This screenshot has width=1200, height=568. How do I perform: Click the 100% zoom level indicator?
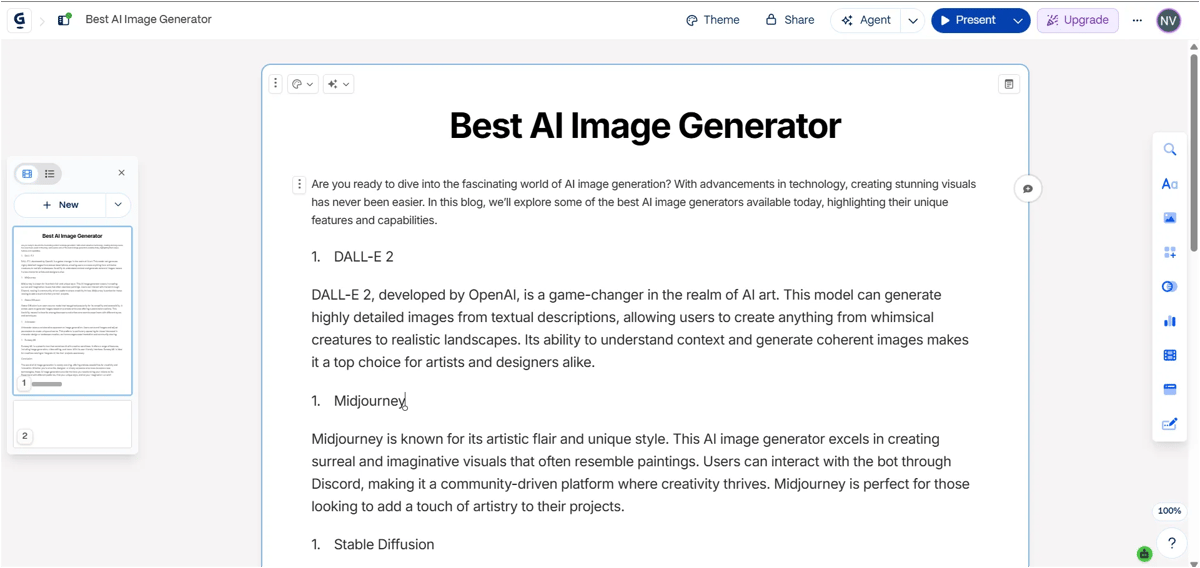[x=1169, y=511]
